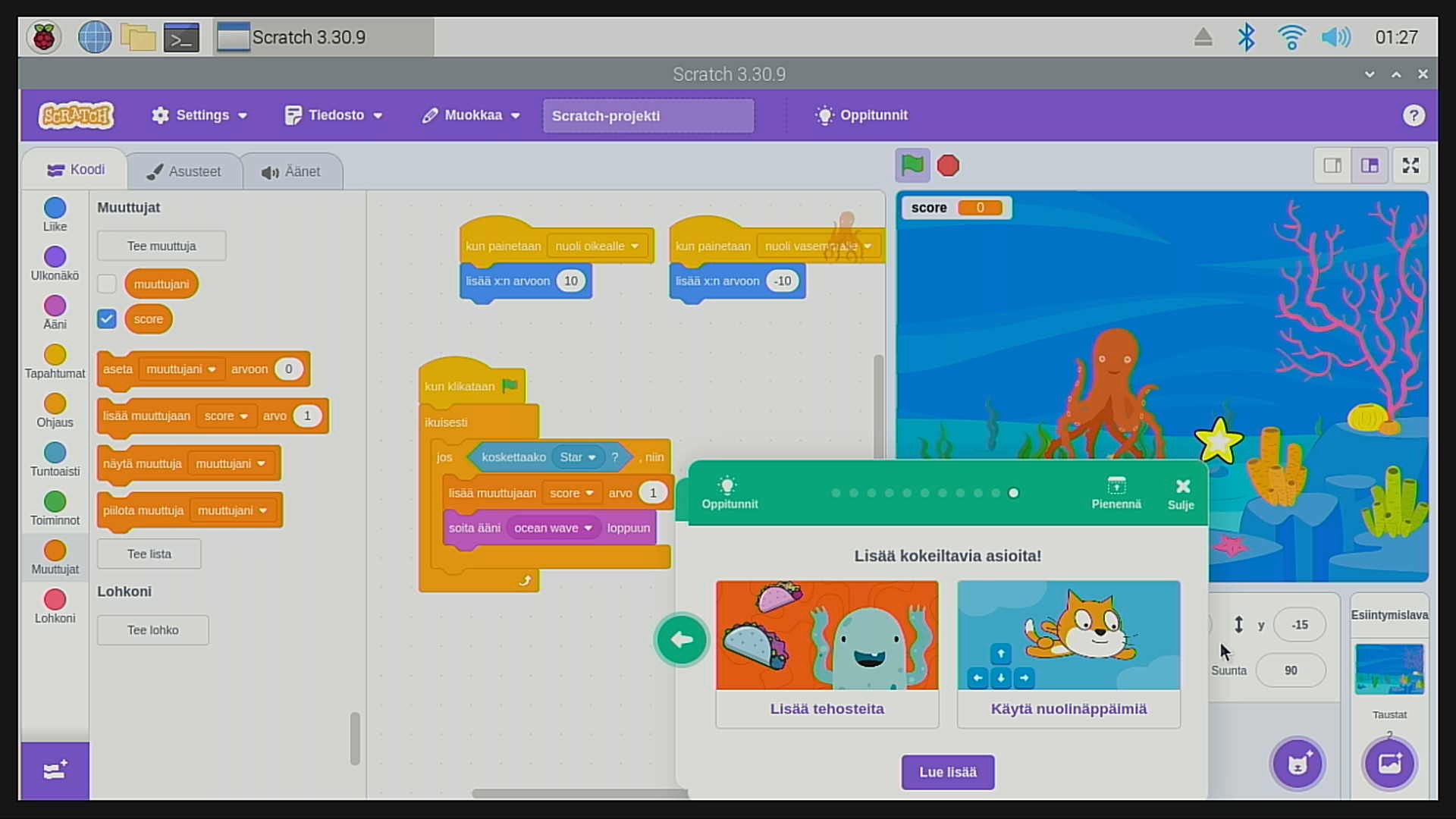Open Oppitunnit from the menu bar
The height and width of the screenshot is (819, 1456).
pos(861,115)
